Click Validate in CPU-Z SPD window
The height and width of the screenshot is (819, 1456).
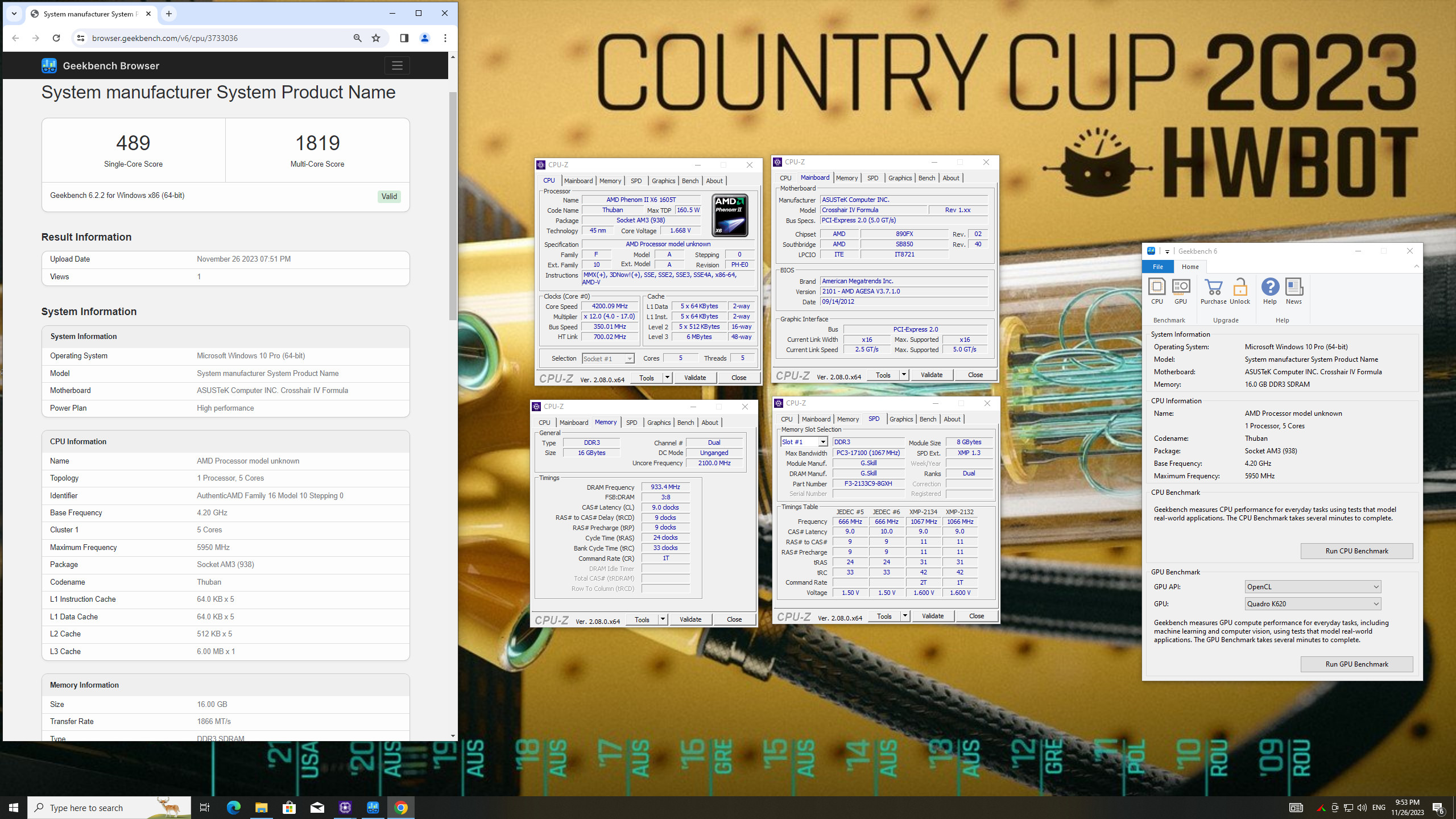point(933,616)
